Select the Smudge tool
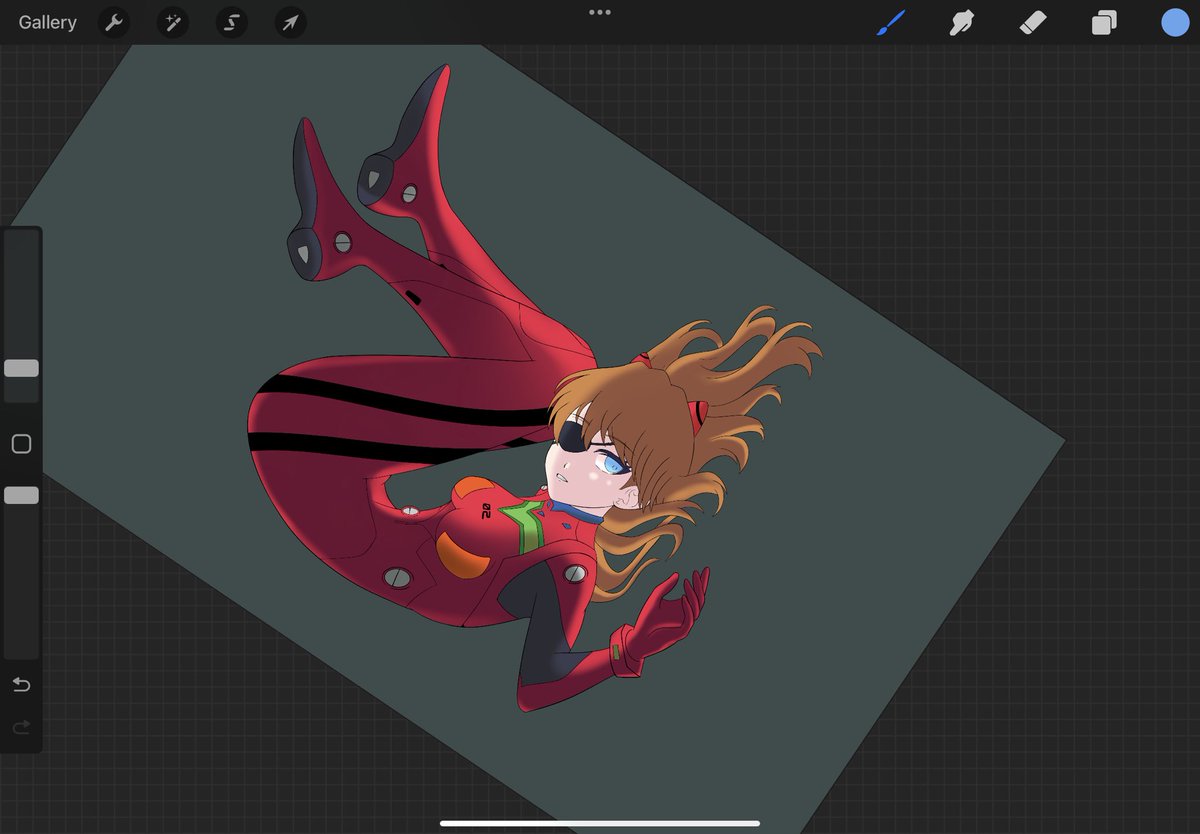The height and width of the screenshot is (834, 1200). (962, 22)
